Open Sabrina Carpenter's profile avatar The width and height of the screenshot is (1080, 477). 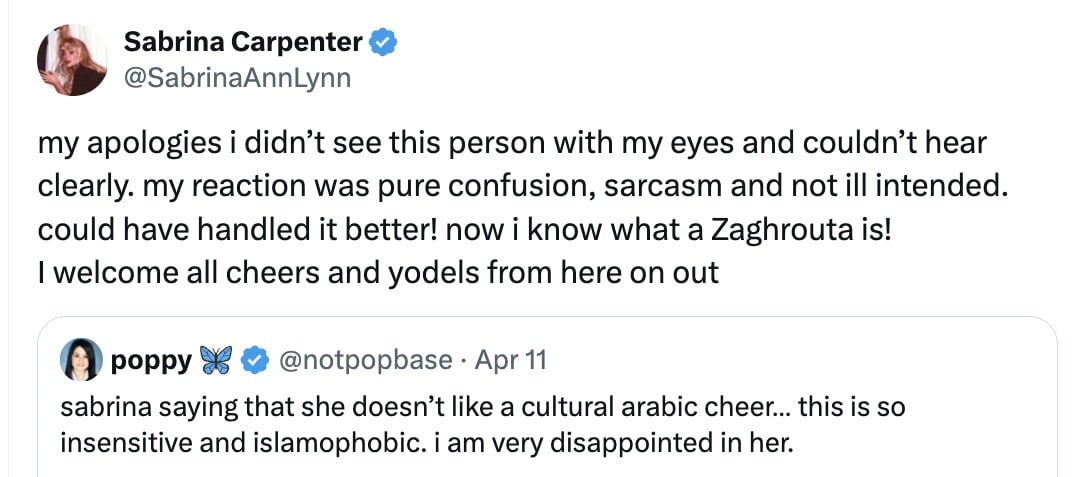click(72, 60)
